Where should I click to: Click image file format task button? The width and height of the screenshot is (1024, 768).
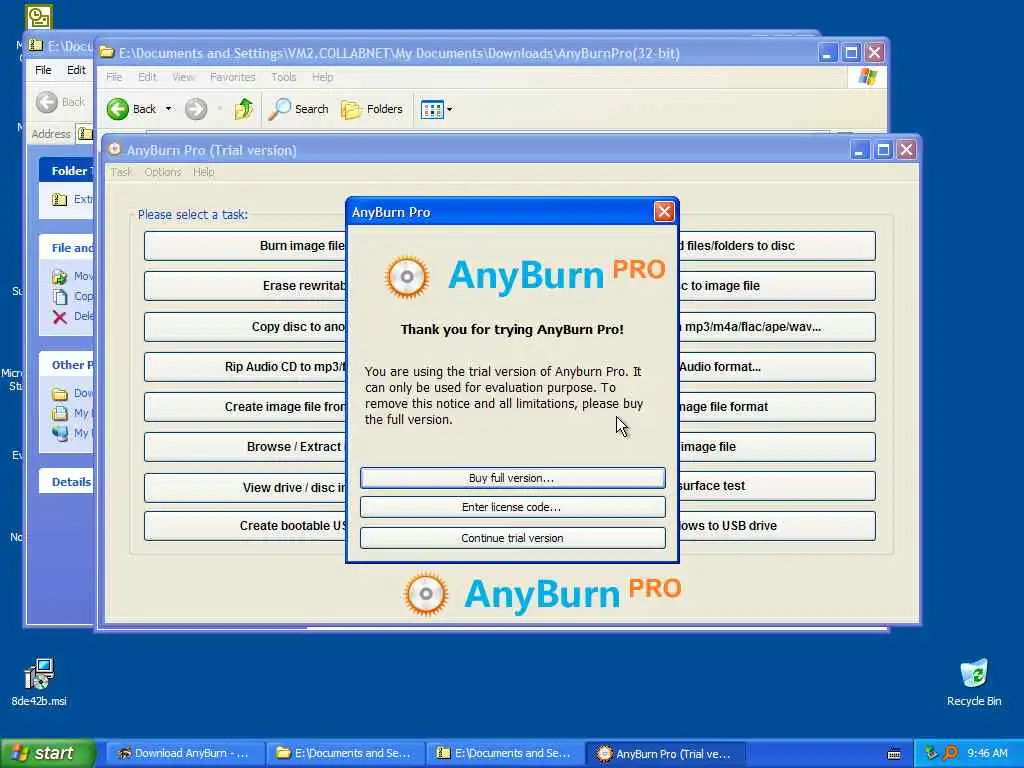pyautogui.click(x=777, y=406)
